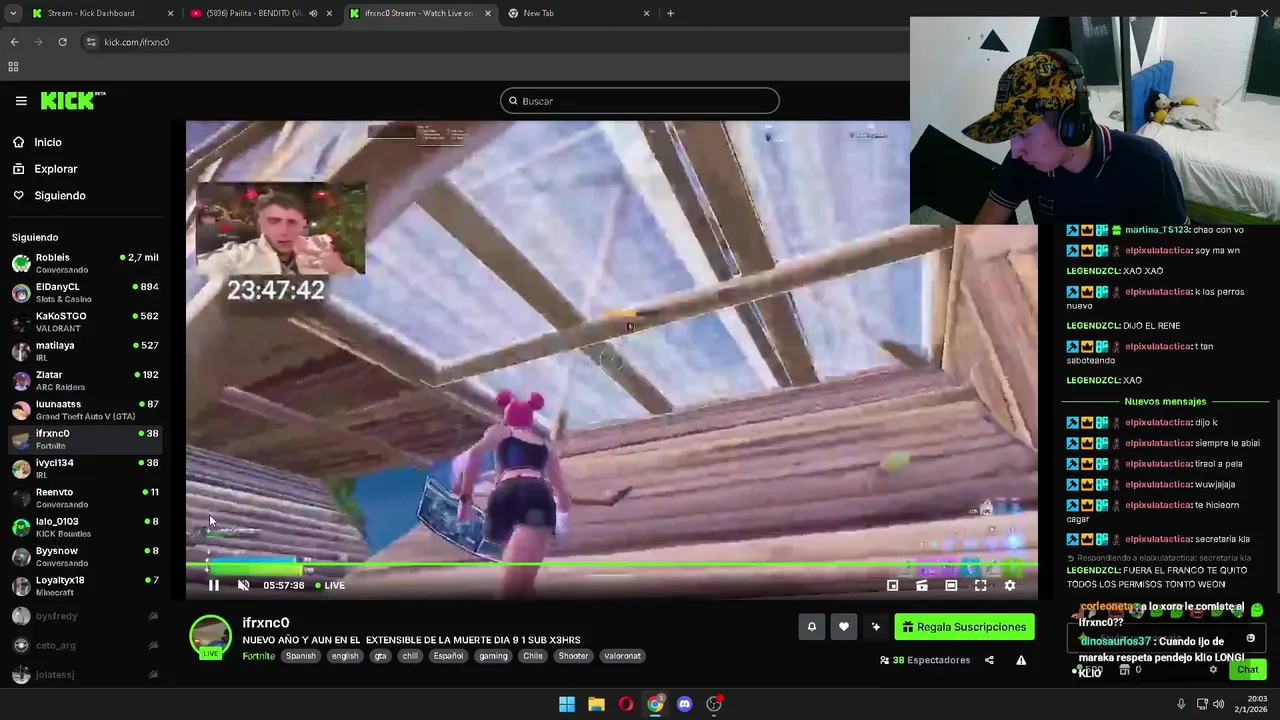Open the chat shop icon

click(x=1124, y=670)
